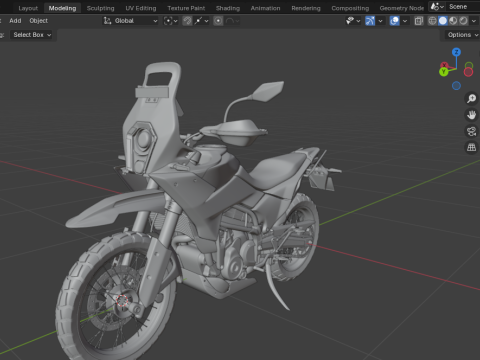Open the Texture Paint workspace tab

click(186, 8)
